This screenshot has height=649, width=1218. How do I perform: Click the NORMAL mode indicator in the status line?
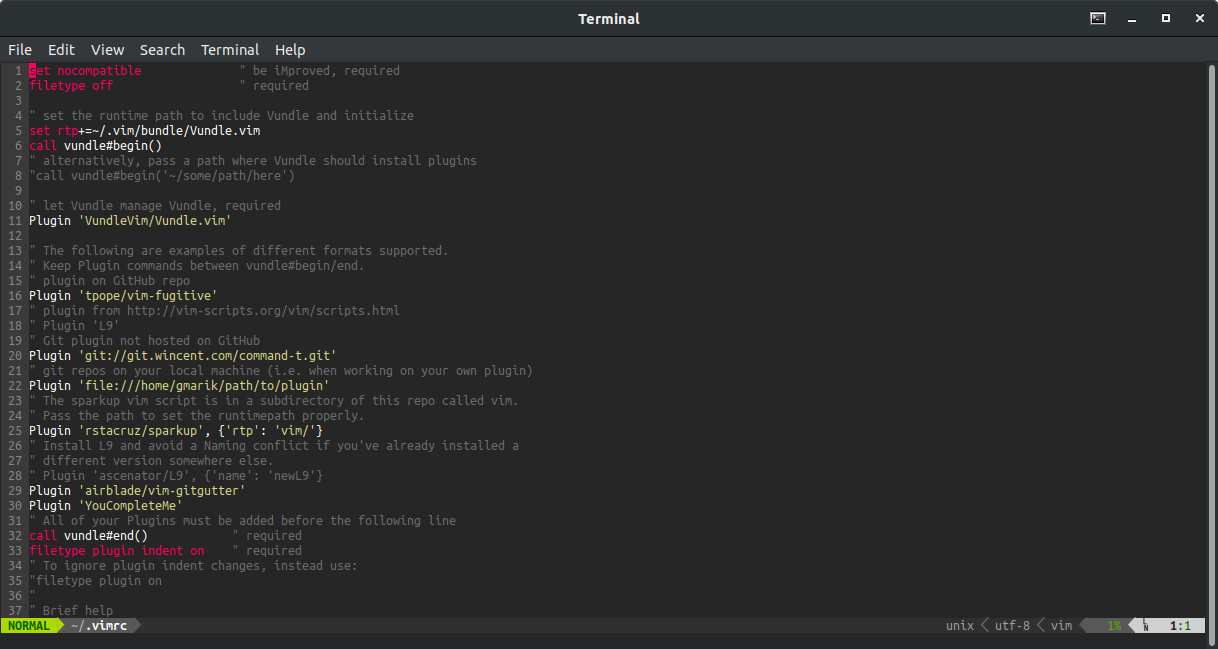pyautogui.click(x=29, y=626)
